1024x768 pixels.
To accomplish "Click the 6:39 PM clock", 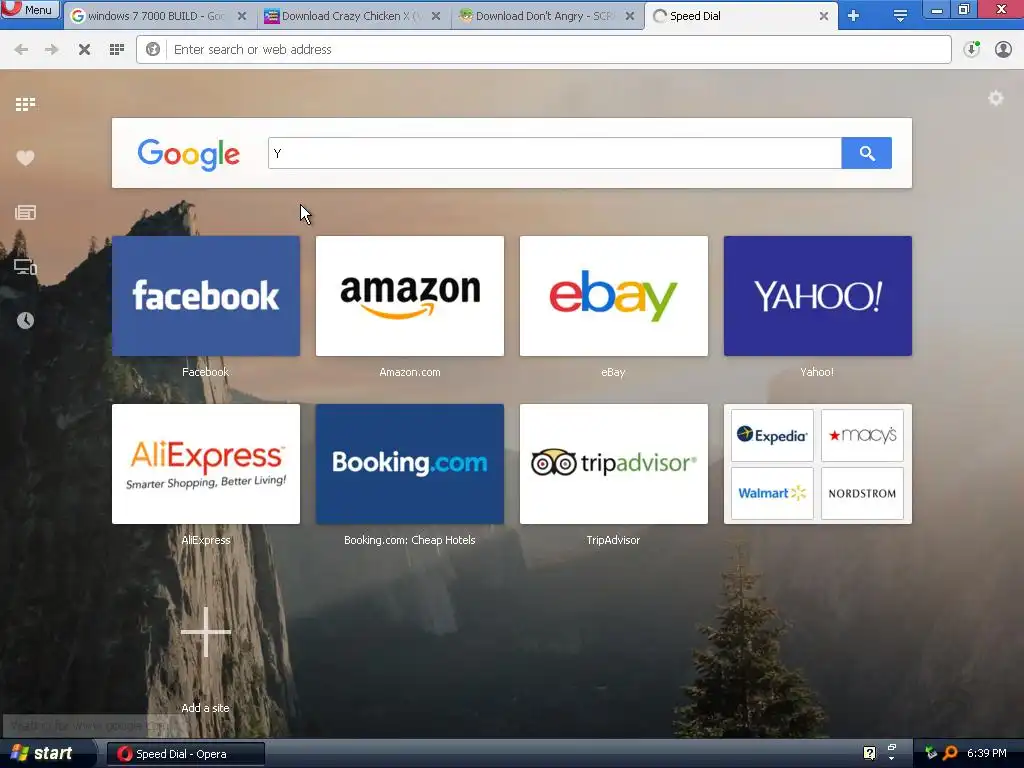I will click(987, 754).
